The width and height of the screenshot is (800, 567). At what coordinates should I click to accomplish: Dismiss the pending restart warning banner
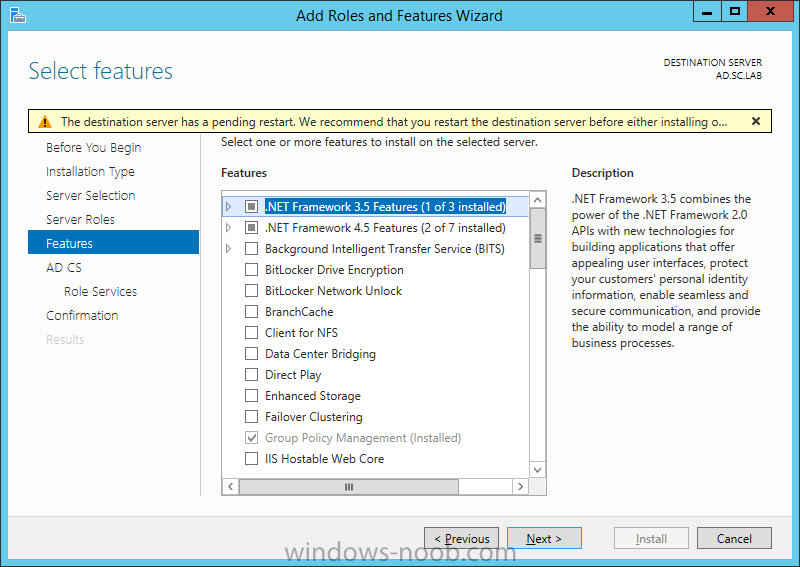(756, 121)
